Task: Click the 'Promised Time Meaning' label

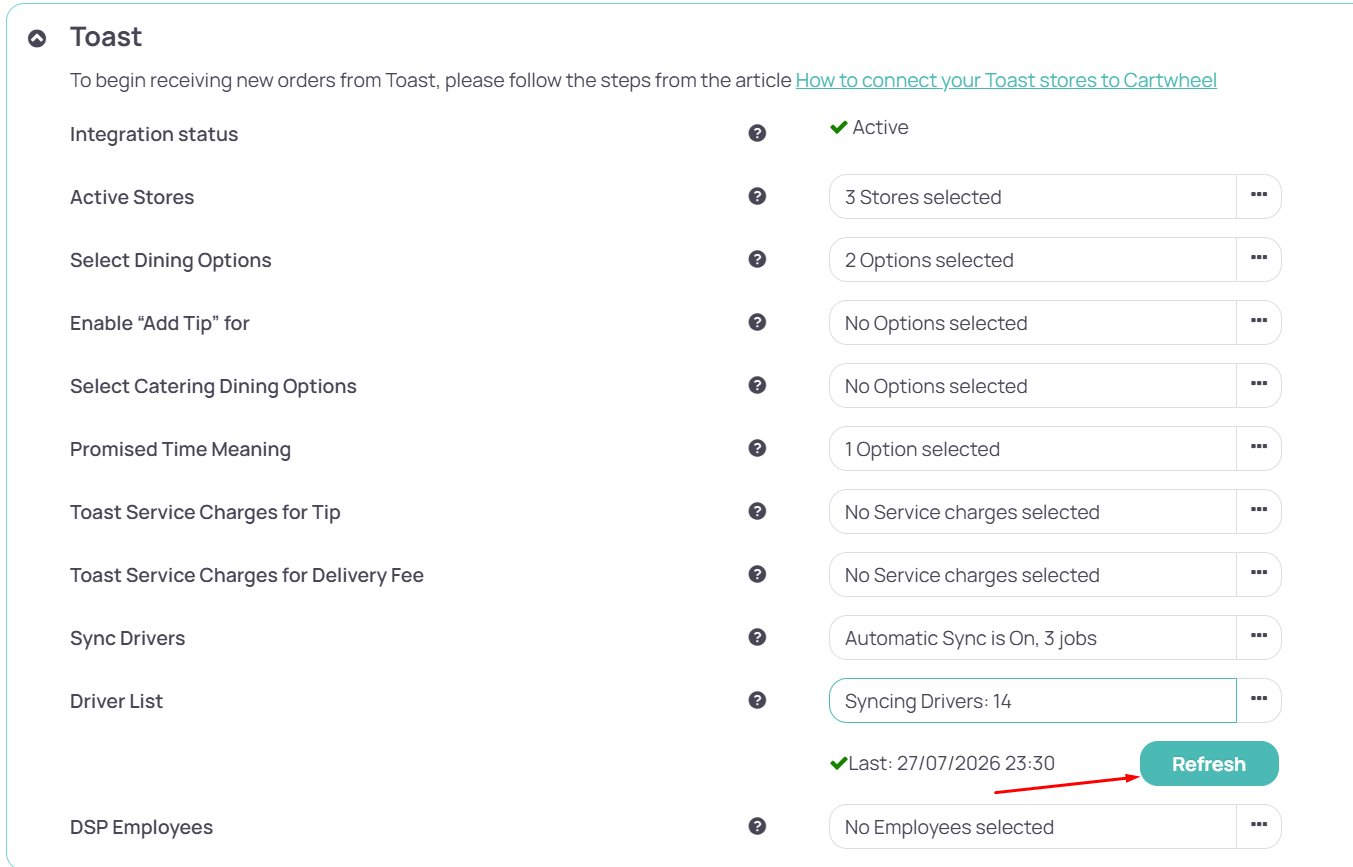Action: tap(180, 449)
